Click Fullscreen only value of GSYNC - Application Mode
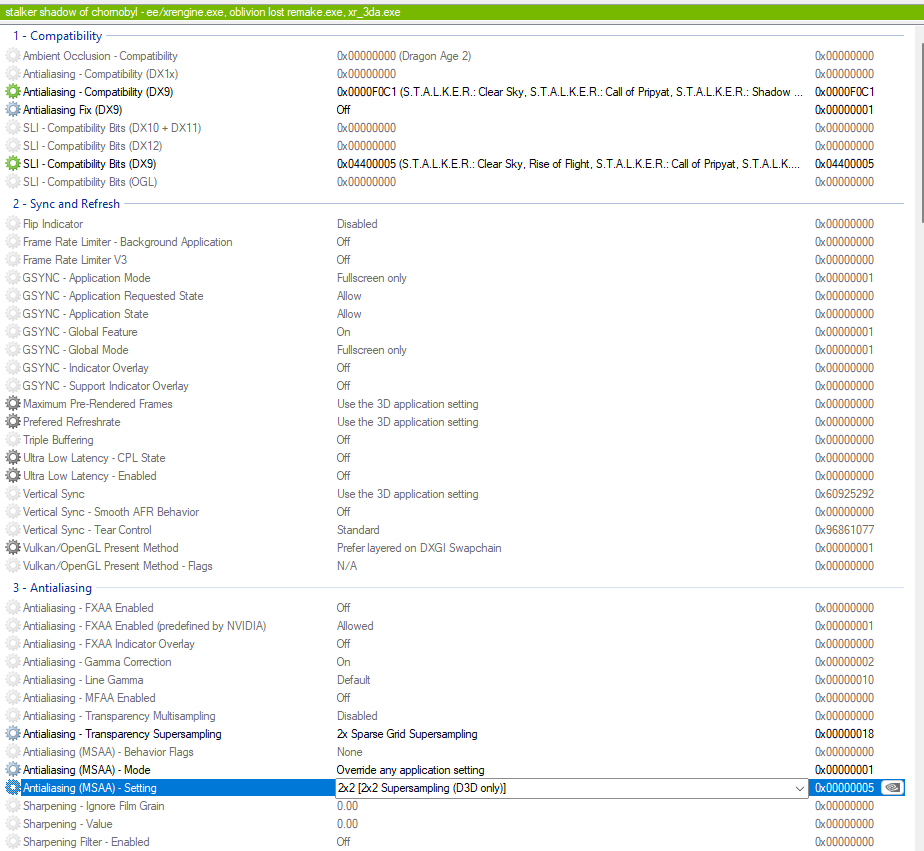 372,278
